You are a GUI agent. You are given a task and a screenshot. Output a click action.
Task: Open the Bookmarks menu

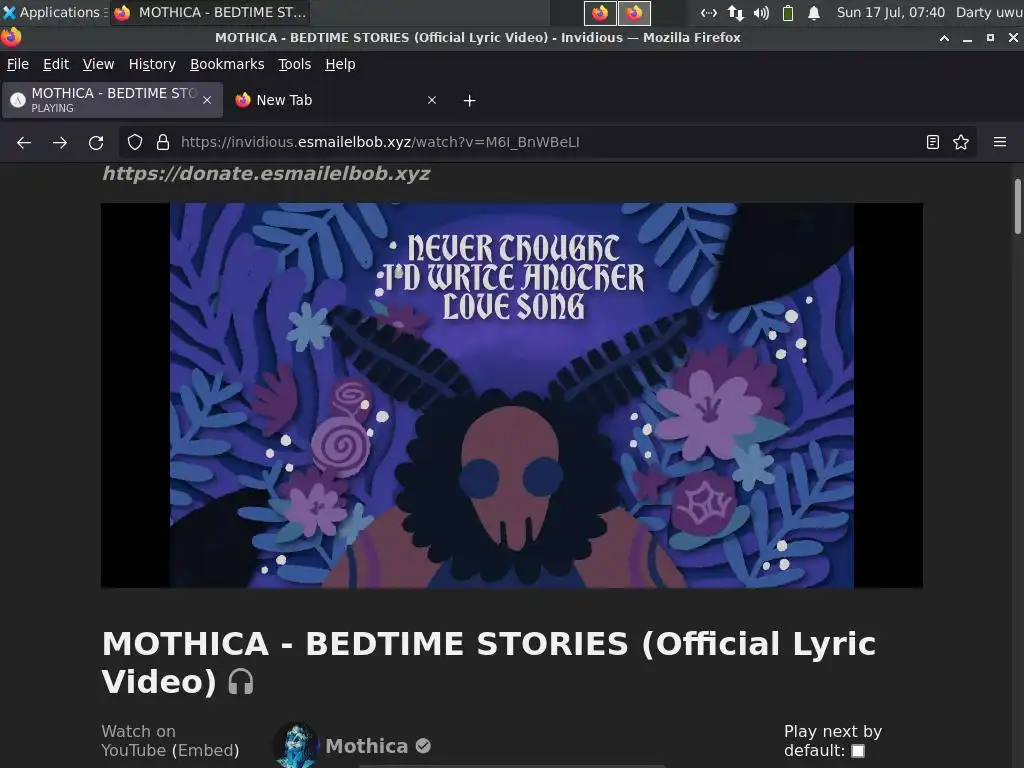pyautogui.click(x=227, y=64)
